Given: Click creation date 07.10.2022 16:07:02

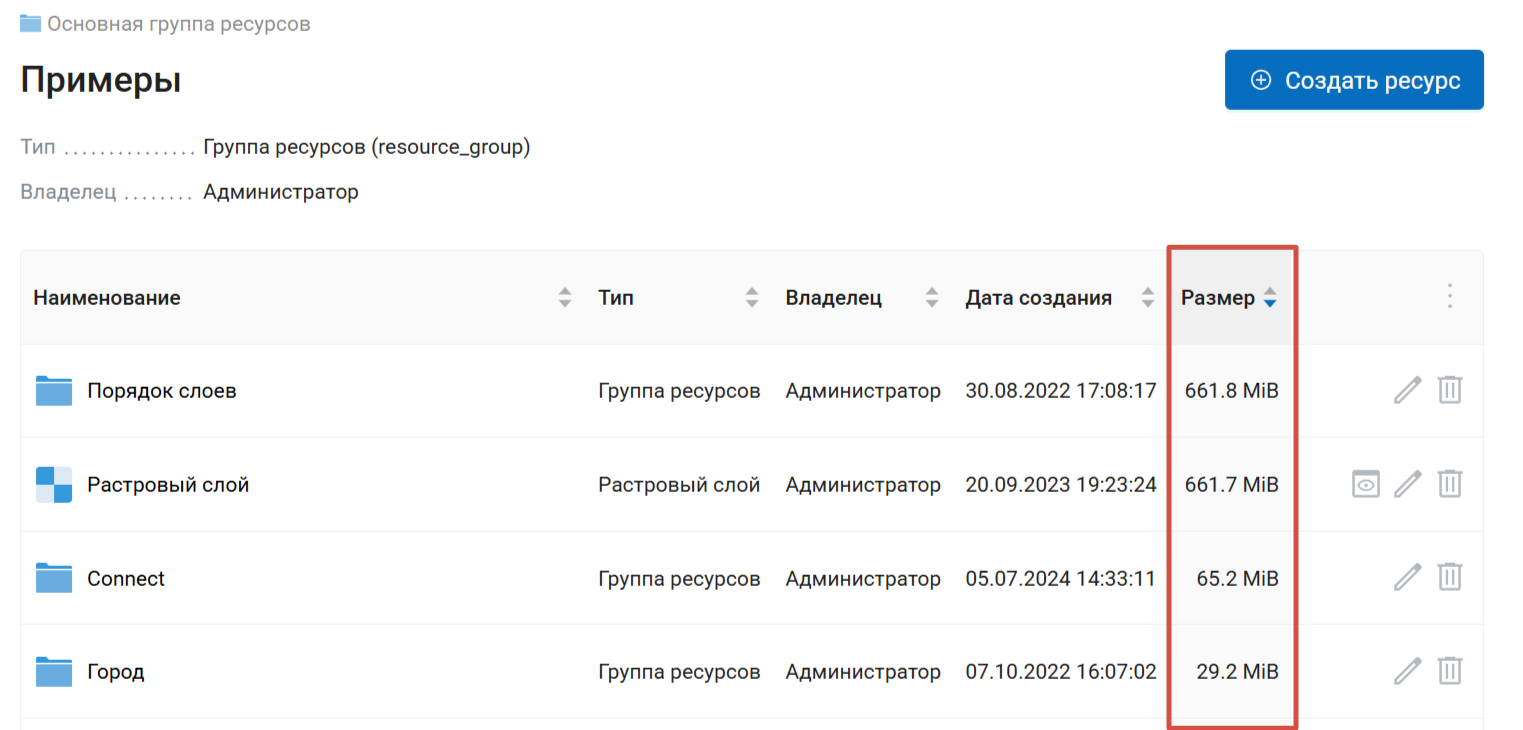Looking at the screenshot, I should click(x=1061, y=672).
